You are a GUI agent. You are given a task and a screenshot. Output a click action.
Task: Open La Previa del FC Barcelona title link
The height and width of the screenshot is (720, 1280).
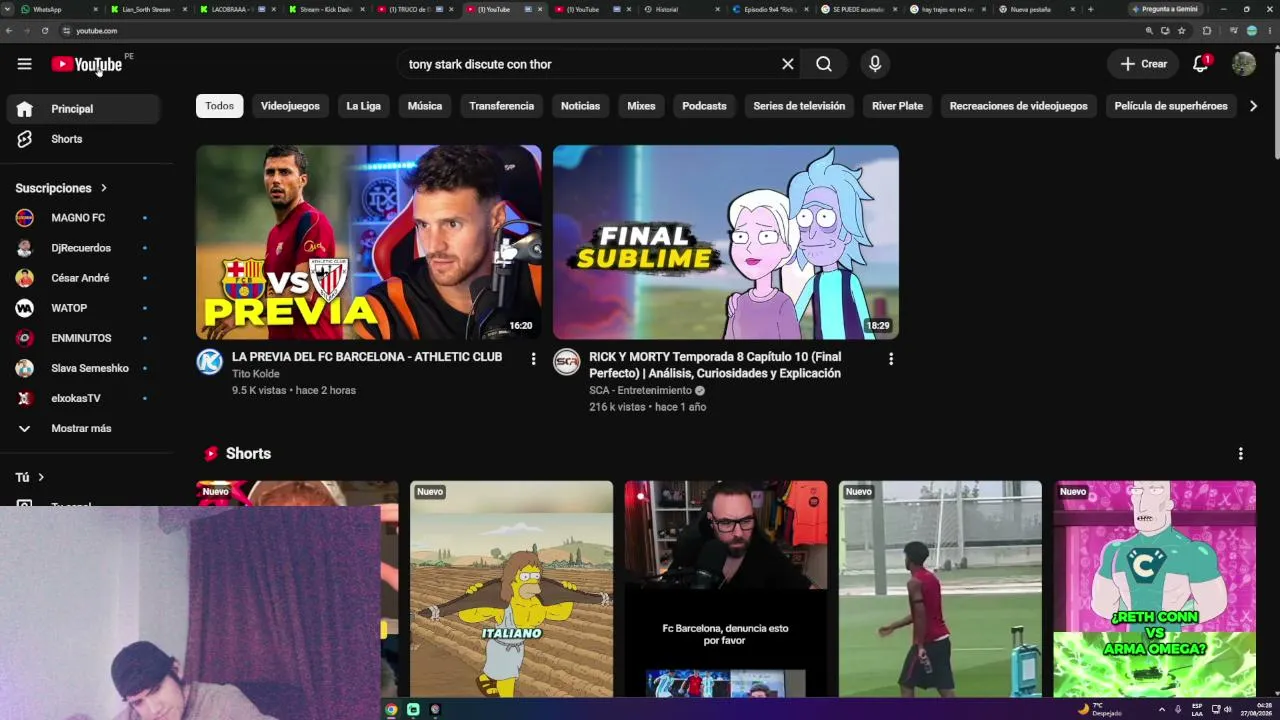click(367, 357)
